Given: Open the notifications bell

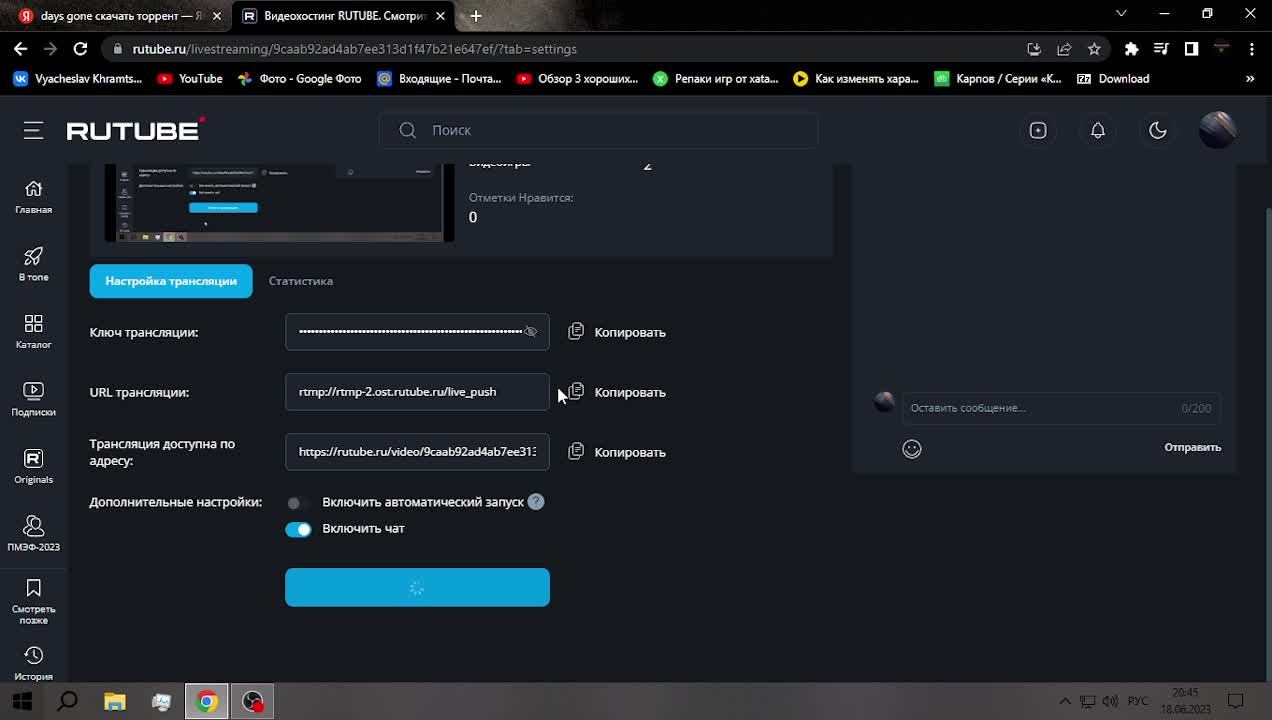Looking at the screenshot, I should tap(1098, 130).
